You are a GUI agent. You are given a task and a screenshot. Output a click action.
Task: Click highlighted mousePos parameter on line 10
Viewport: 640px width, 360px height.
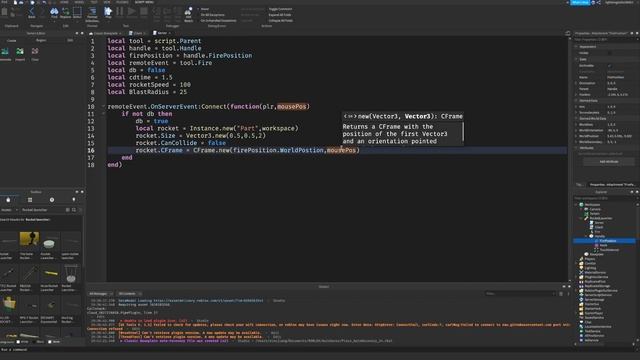[291, 107]
